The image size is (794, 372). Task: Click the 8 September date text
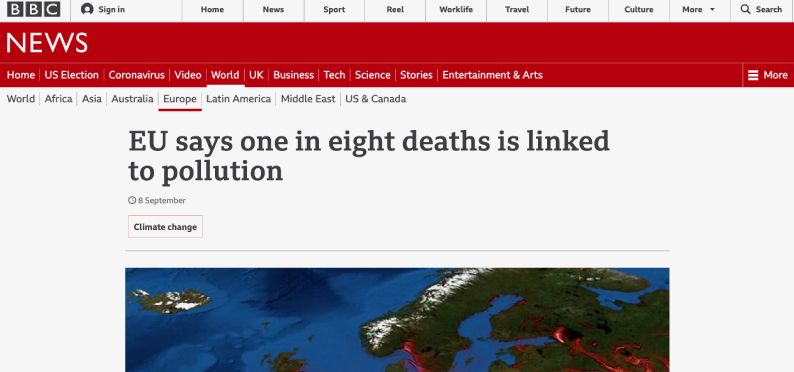click(x=162, y=200)
